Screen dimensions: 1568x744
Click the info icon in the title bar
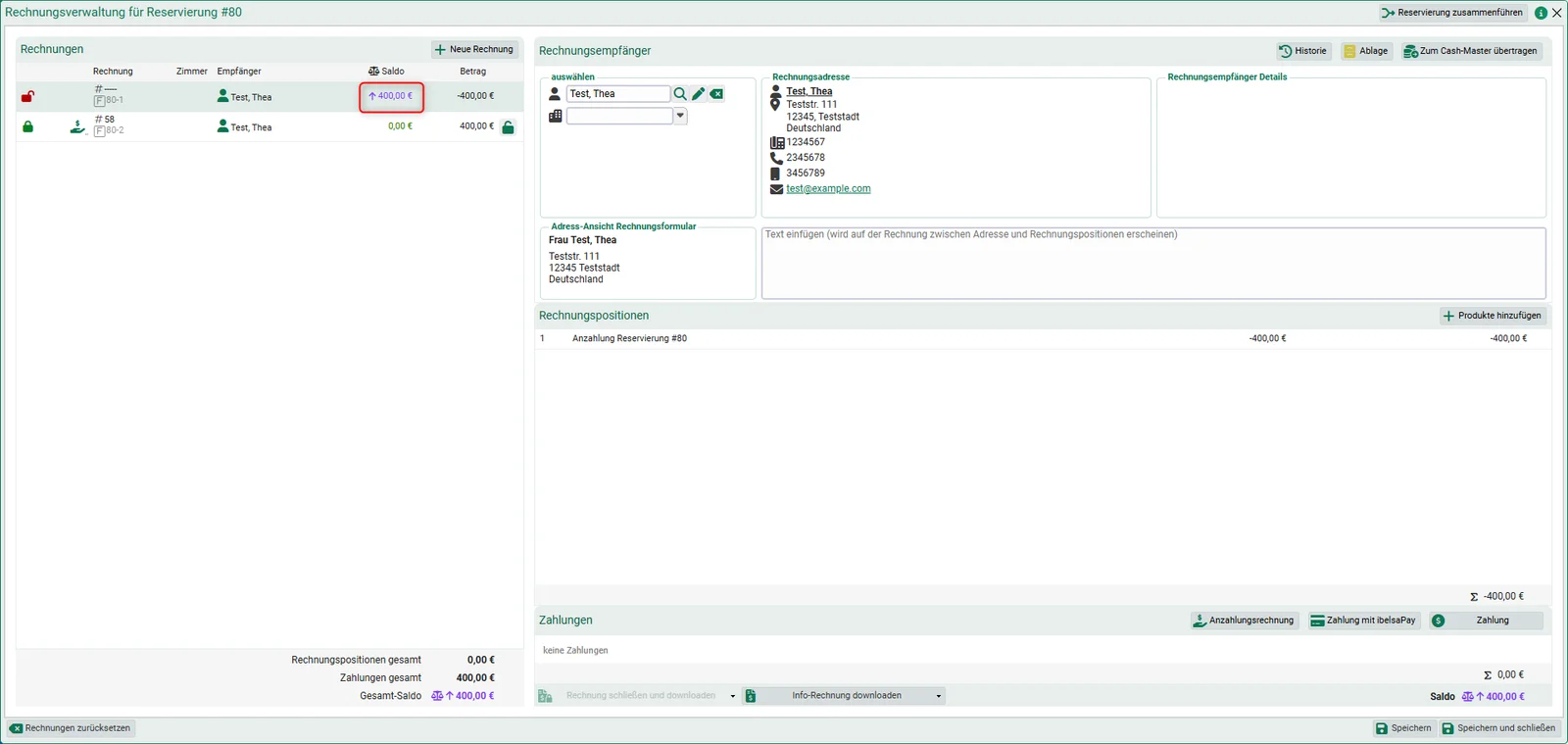tap(1541, 13)
